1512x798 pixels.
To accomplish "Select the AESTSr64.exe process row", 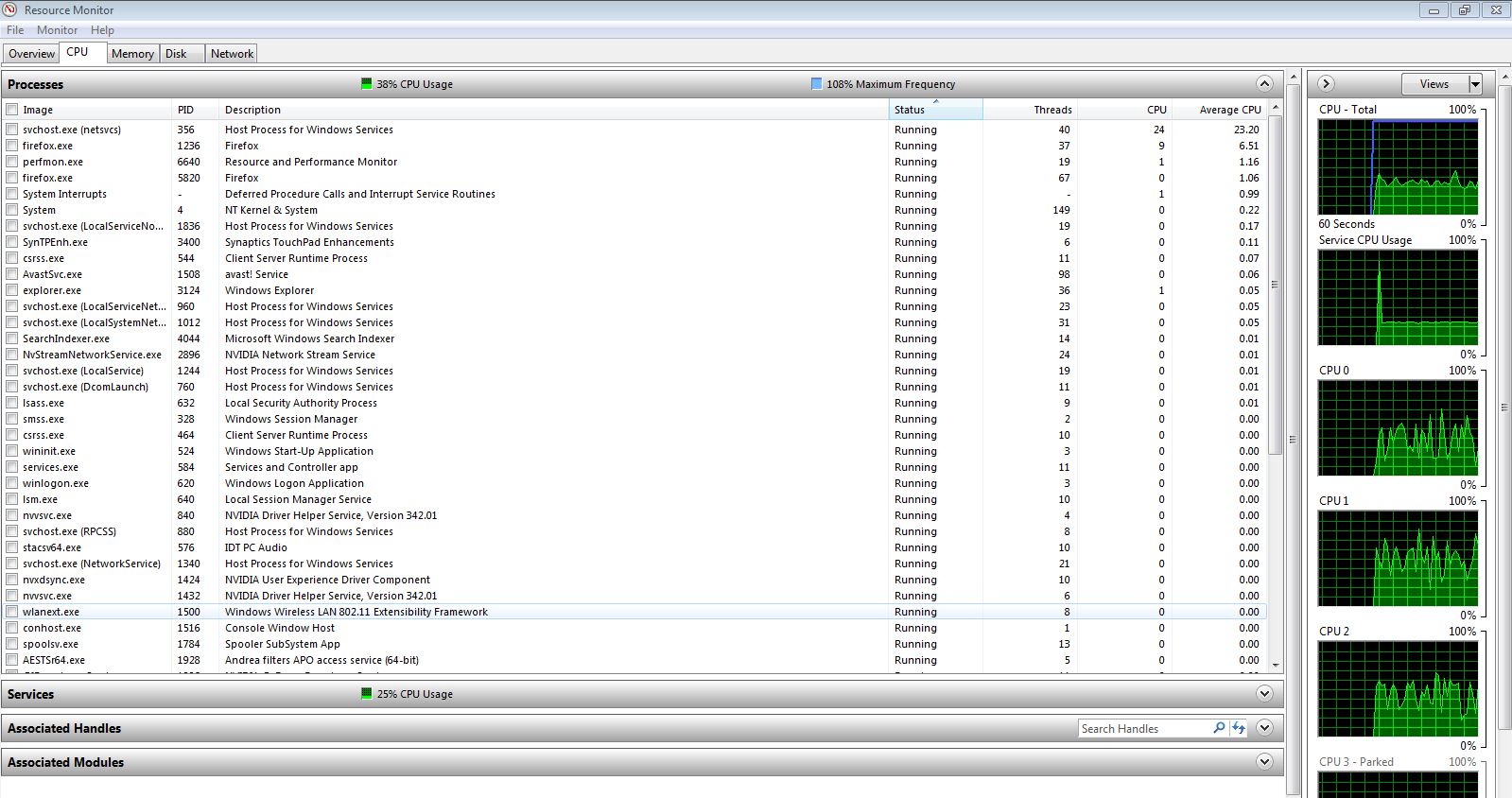I will pos(634,660).
